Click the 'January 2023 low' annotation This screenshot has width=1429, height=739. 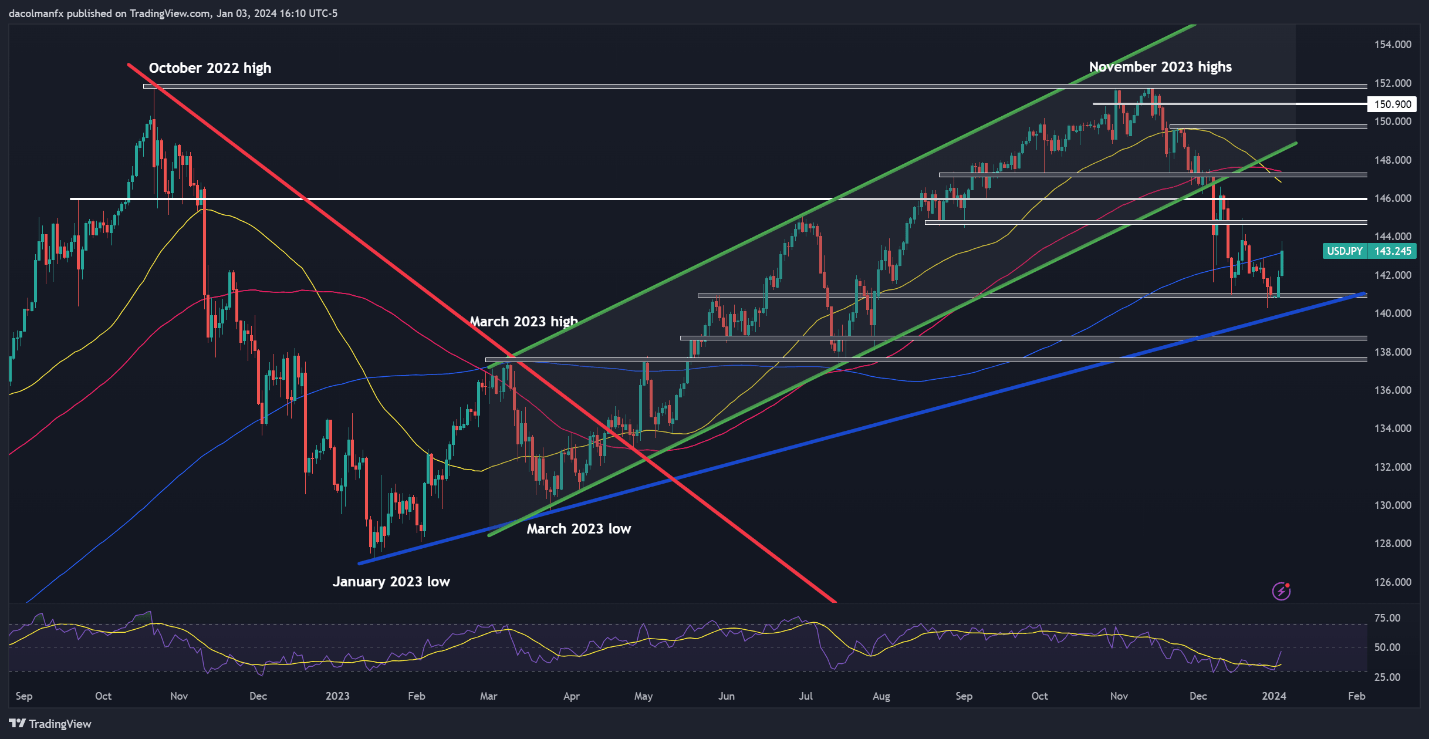click(392, 580)
